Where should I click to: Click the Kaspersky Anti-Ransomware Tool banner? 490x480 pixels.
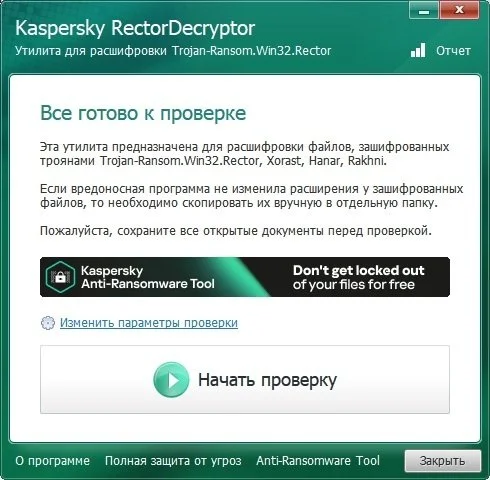click(245, 277)
